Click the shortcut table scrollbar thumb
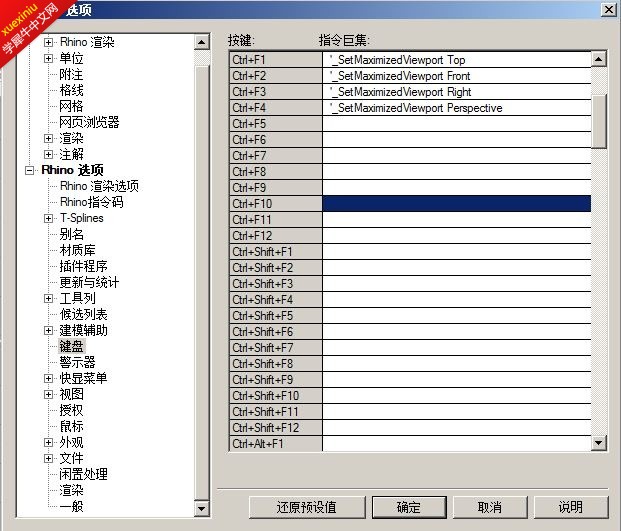 click(x=598, y=121)
